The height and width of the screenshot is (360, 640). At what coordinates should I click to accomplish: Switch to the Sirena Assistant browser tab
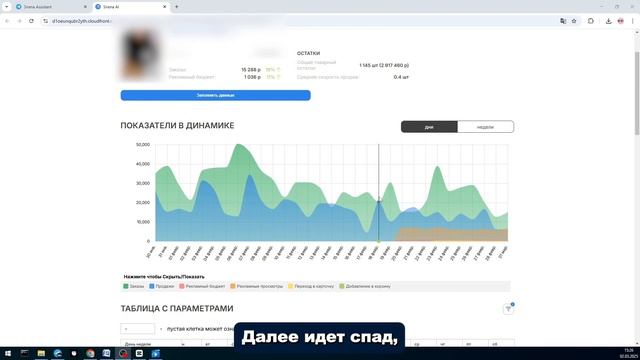click(51, 7)
